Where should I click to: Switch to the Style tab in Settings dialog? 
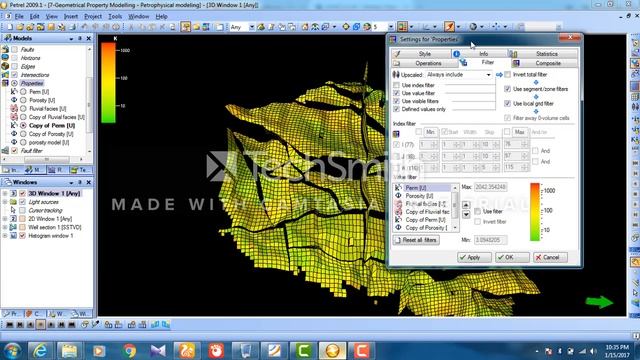pyautogui.click(x=421, y=53)
